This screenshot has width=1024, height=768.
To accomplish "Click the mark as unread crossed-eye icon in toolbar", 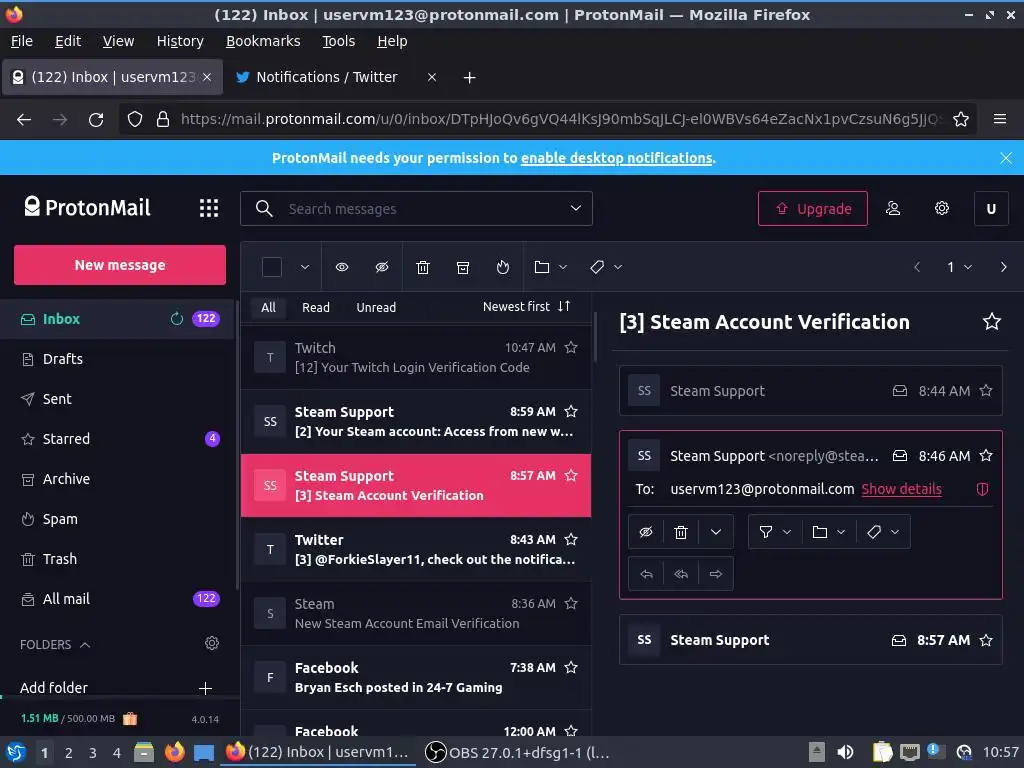I will (382, 267).
